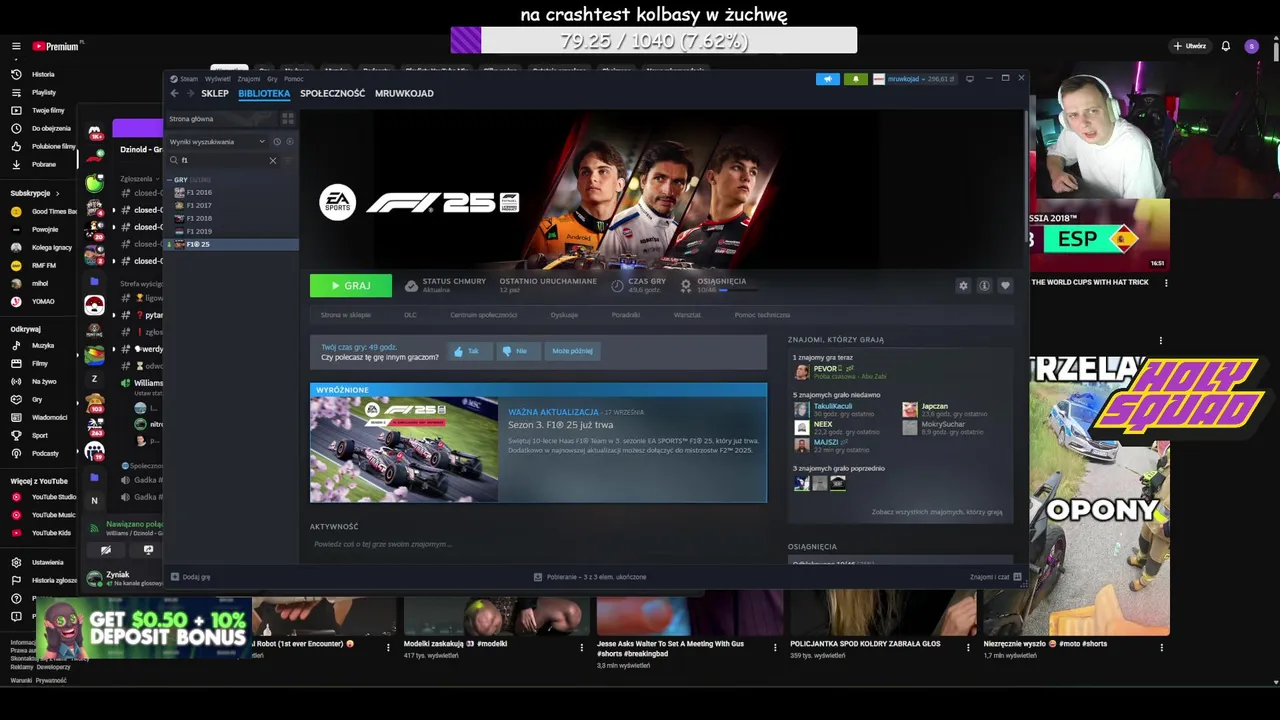
Task: Collapse the GRY category in library
Action: pos(170,180)
